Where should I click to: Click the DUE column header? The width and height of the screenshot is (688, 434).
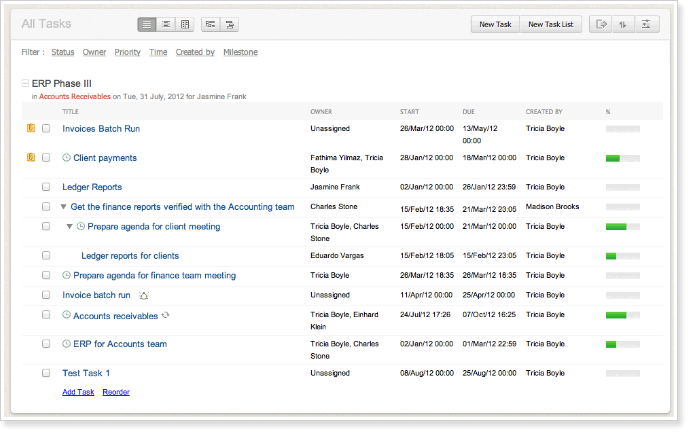[469, 112]
